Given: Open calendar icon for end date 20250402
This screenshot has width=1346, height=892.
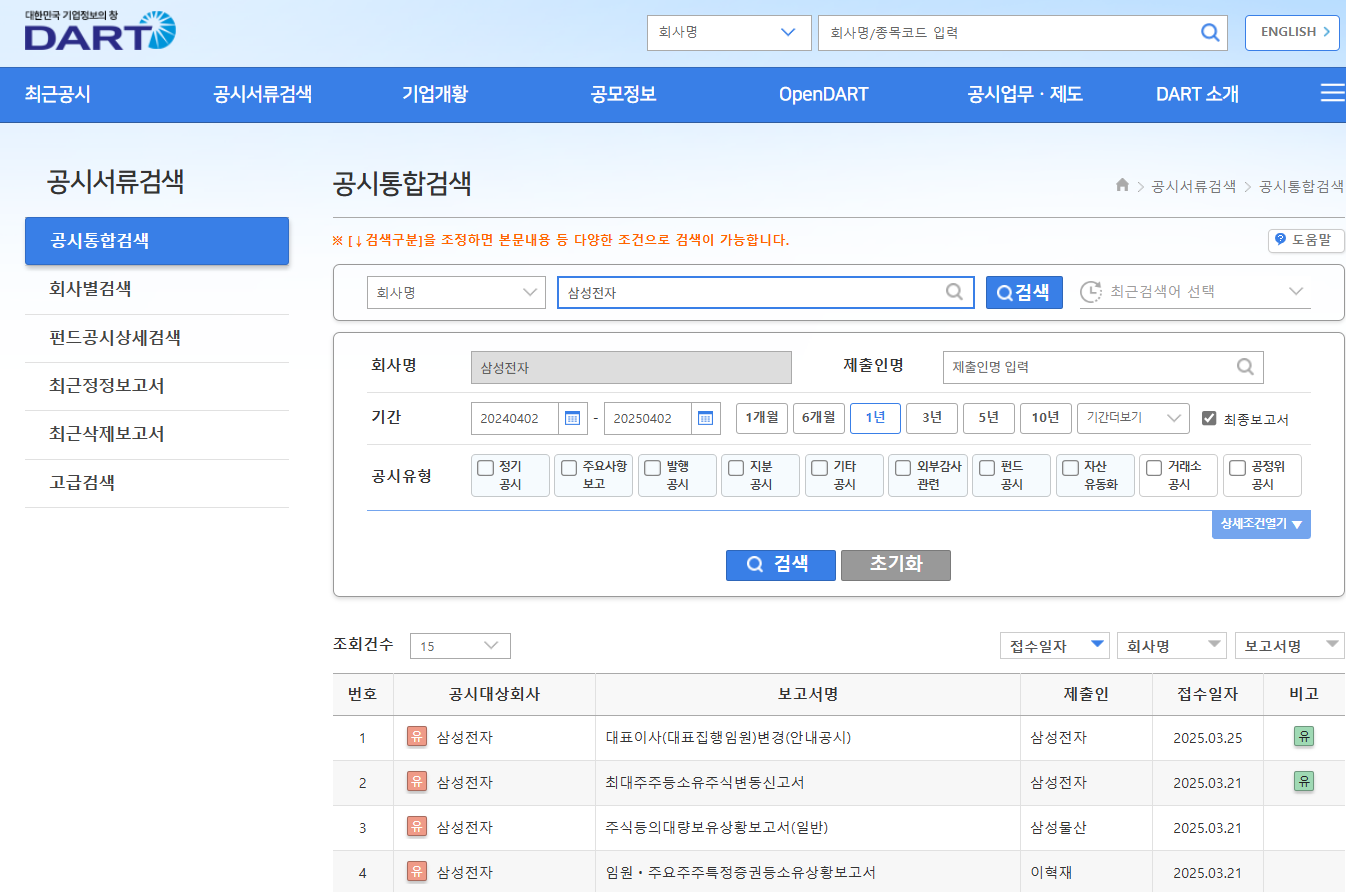Looking at the screenshot, I should (705, 418).
